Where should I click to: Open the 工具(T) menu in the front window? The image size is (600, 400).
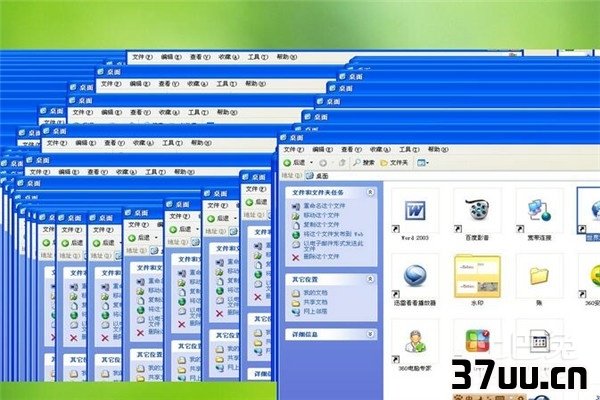click(x=409, y=149)
